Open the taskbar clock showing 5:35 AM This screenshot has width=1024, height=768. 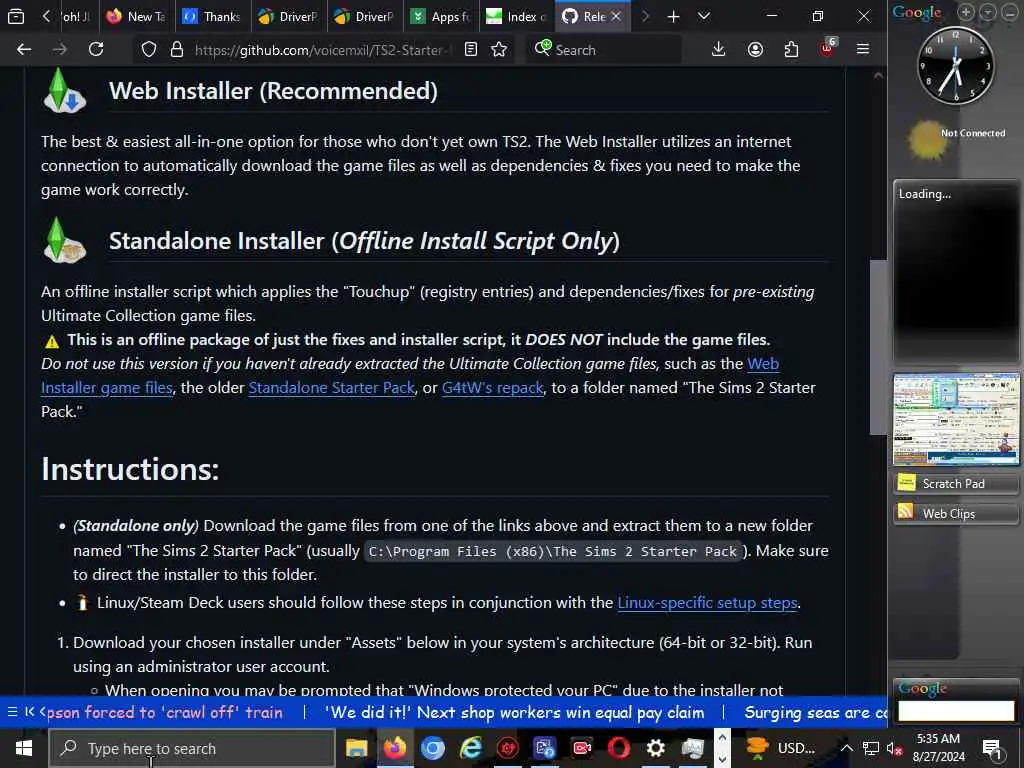pos(938,748)
